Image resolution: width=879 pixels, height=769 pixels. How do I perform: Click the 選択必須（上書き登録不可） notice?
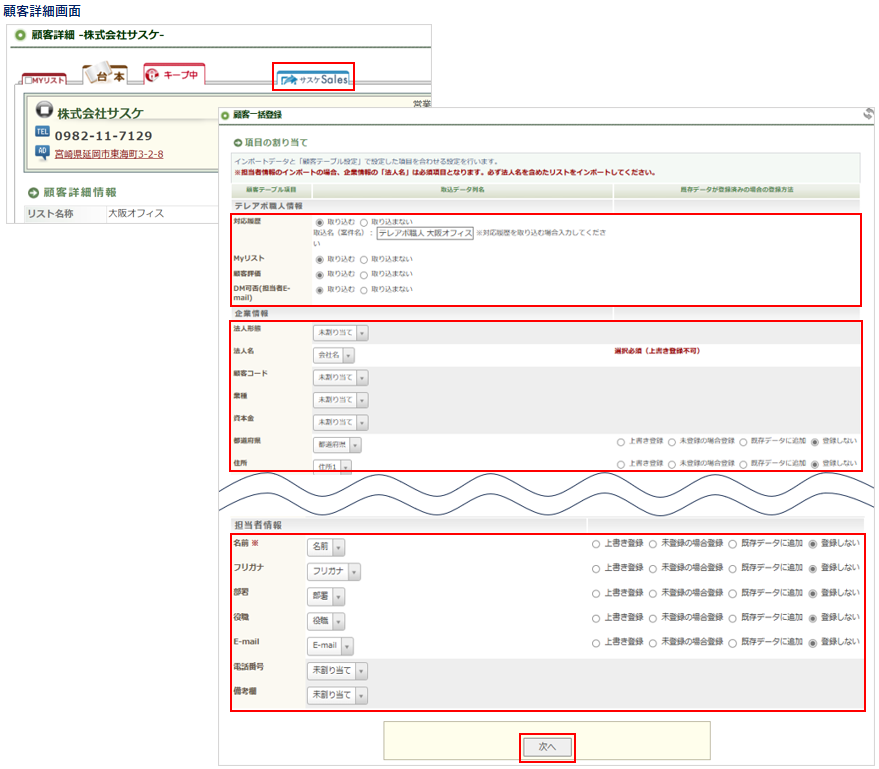[x=657, y=351]
